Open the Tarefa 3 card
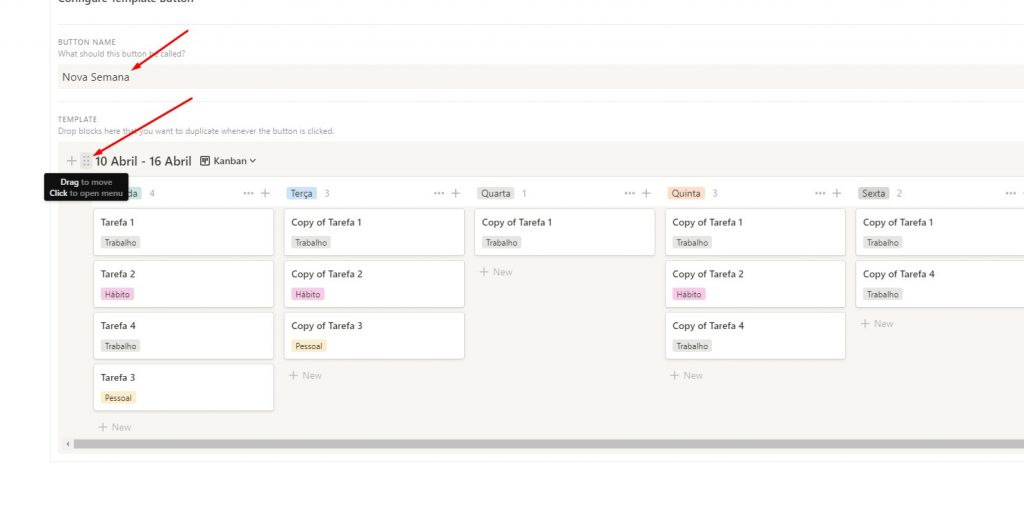Viewport: 1024px width, 505px height. coord(184,387)
